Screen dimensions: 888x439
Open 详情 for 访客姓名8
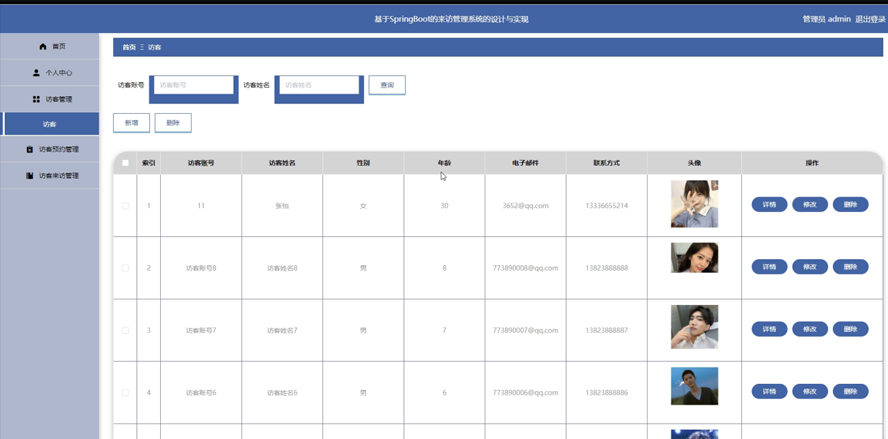coord(769,267)
